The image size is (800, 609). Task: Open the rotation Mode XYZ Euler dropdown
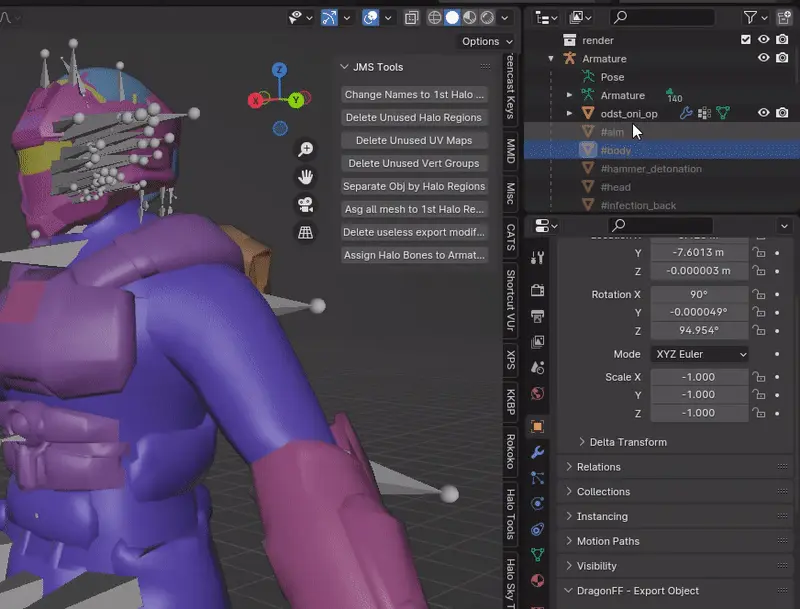point(699,354)
